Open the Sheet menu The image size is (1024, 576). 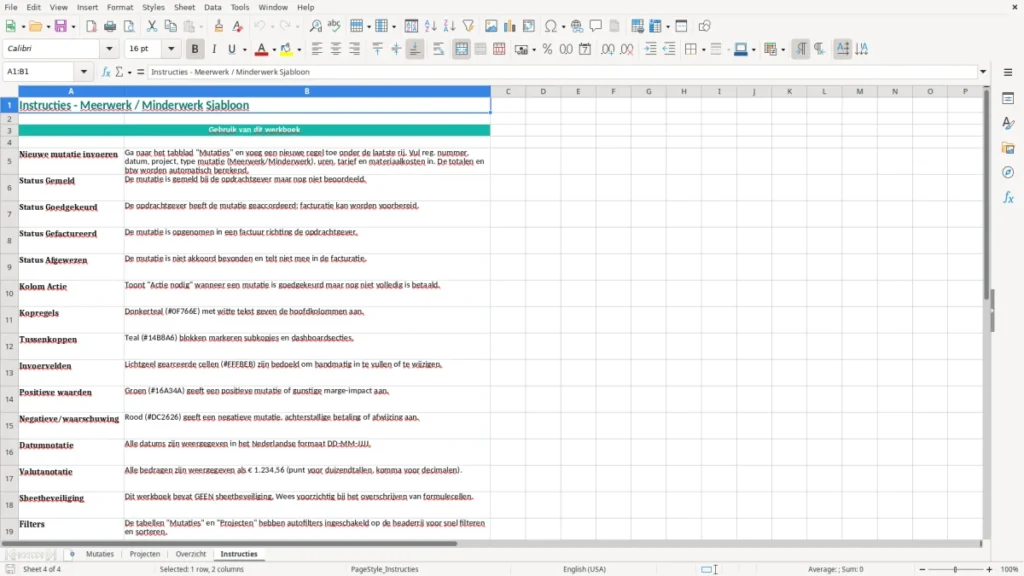pos(184,7)
